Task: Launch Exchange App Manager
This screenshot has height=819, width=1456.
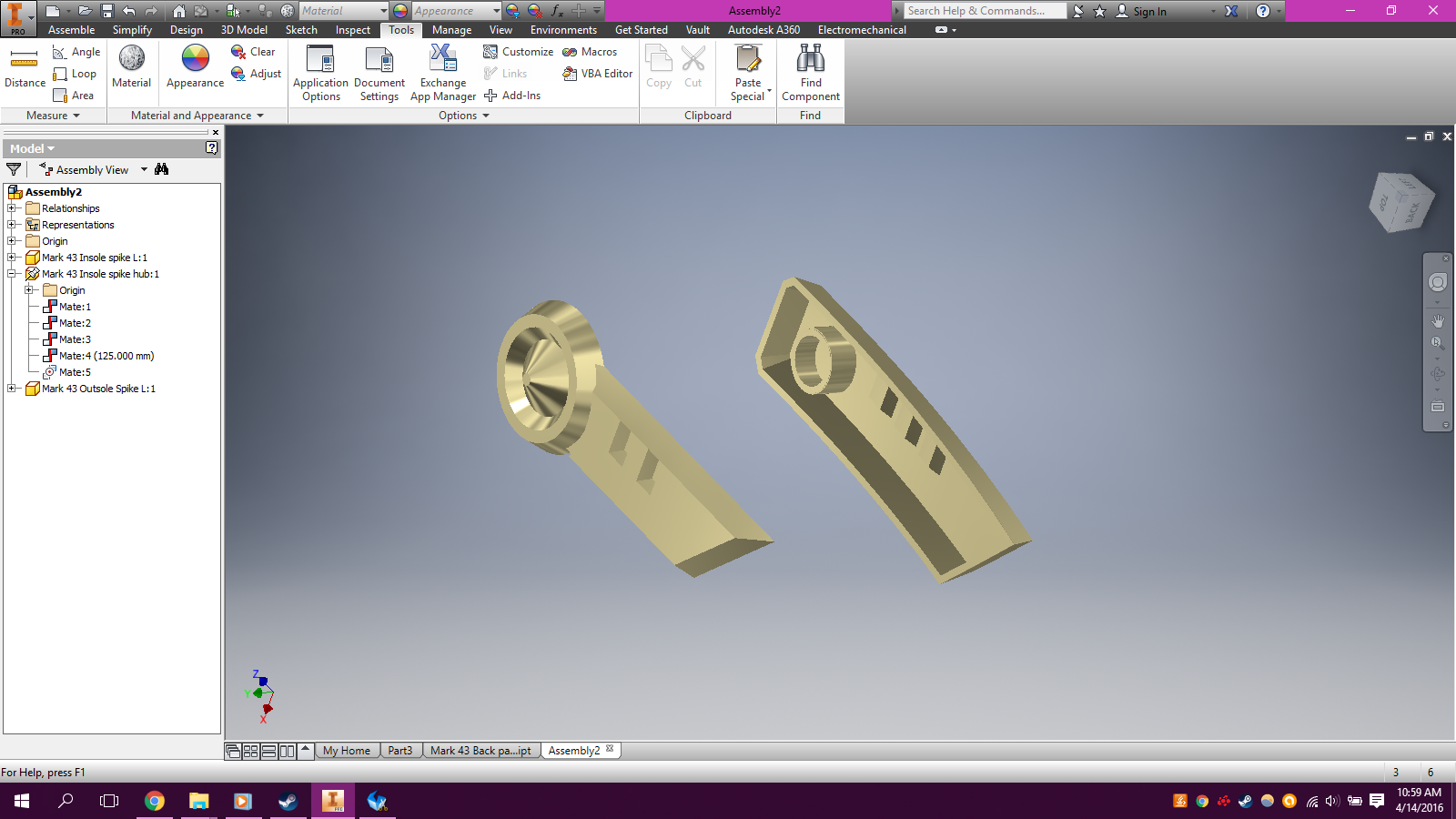Action: click(x=443, y=74)
